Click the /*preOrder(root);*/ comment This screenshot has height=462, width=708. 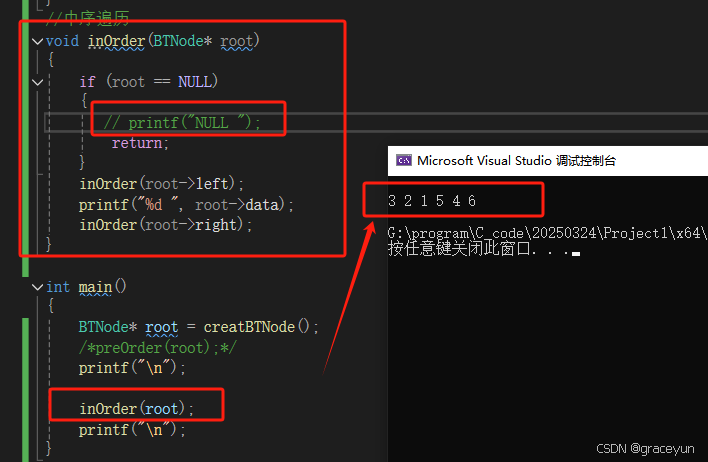coord(157,348)
